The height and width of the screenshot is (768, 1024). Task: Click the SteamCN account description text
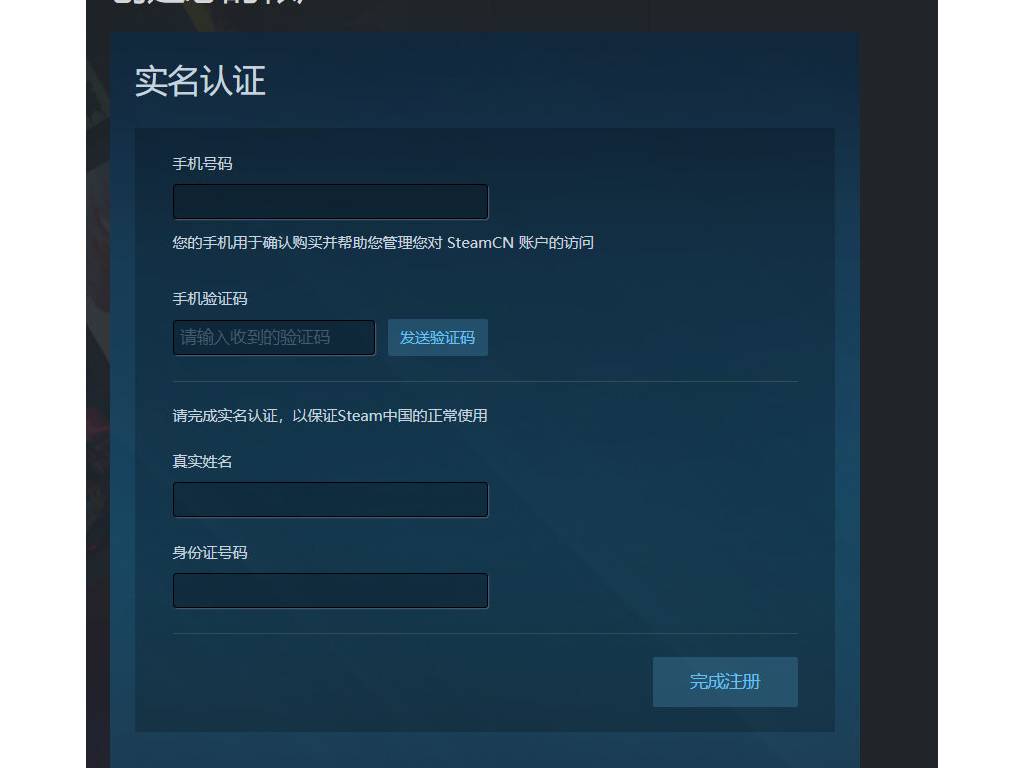(383, 243)
